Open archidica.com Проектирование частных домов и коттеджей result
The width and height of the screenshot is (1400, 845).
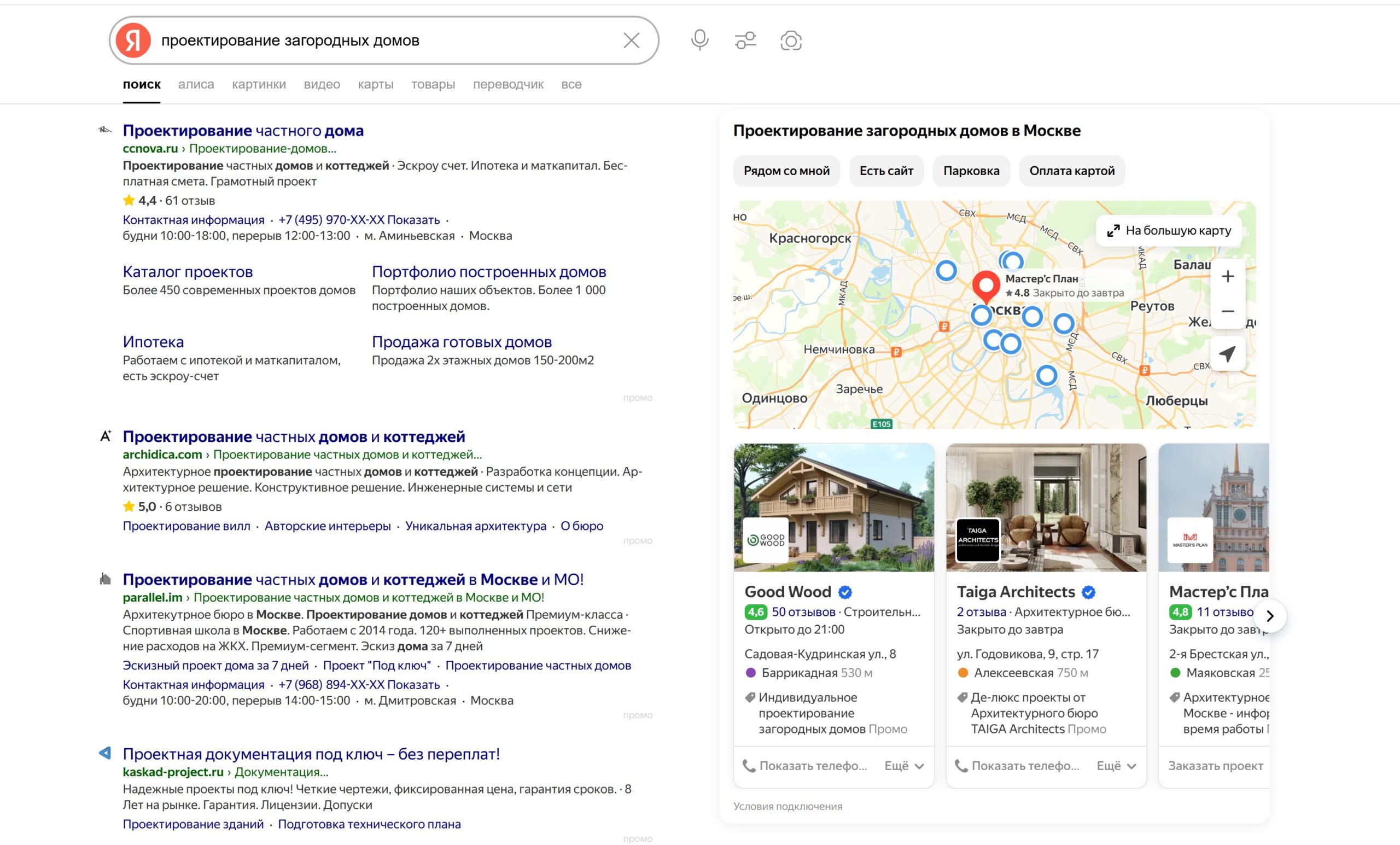click(x=294, y=436)
